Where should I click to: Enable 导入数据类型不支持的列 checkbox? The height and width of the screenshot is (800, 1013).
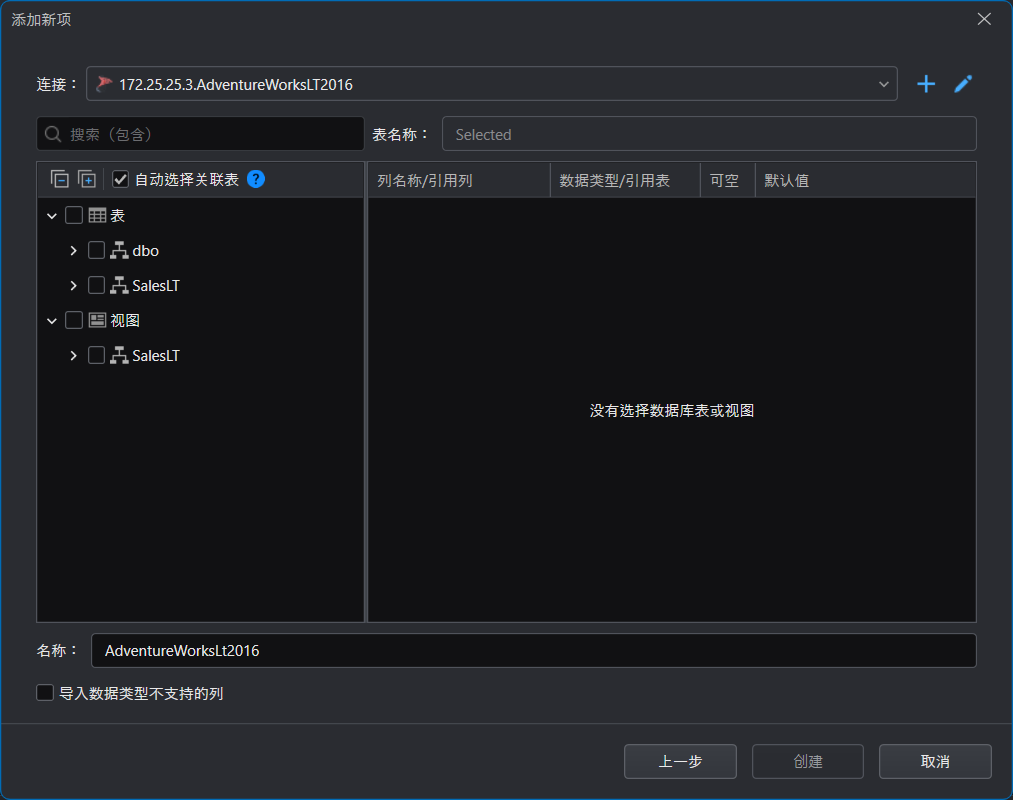pos(45,693)
